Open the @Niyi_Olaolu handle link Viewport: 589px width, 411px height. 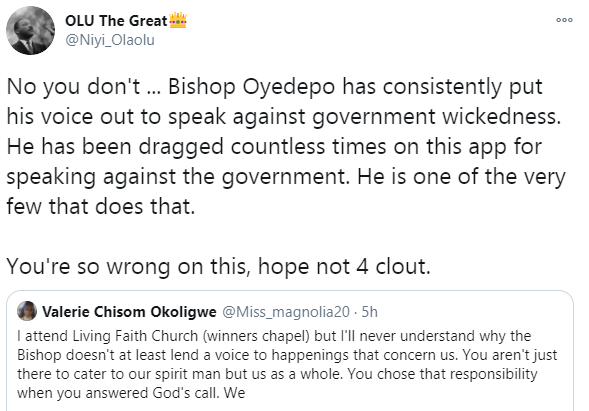coord(110,40)
